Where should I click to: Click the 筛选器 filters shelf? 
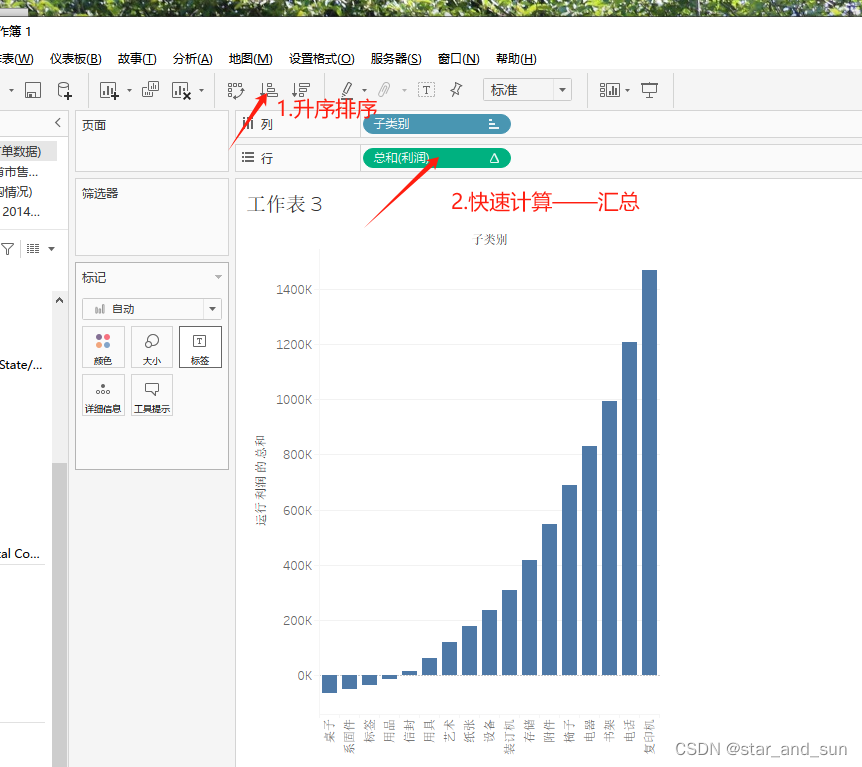[x=152, y=217]
